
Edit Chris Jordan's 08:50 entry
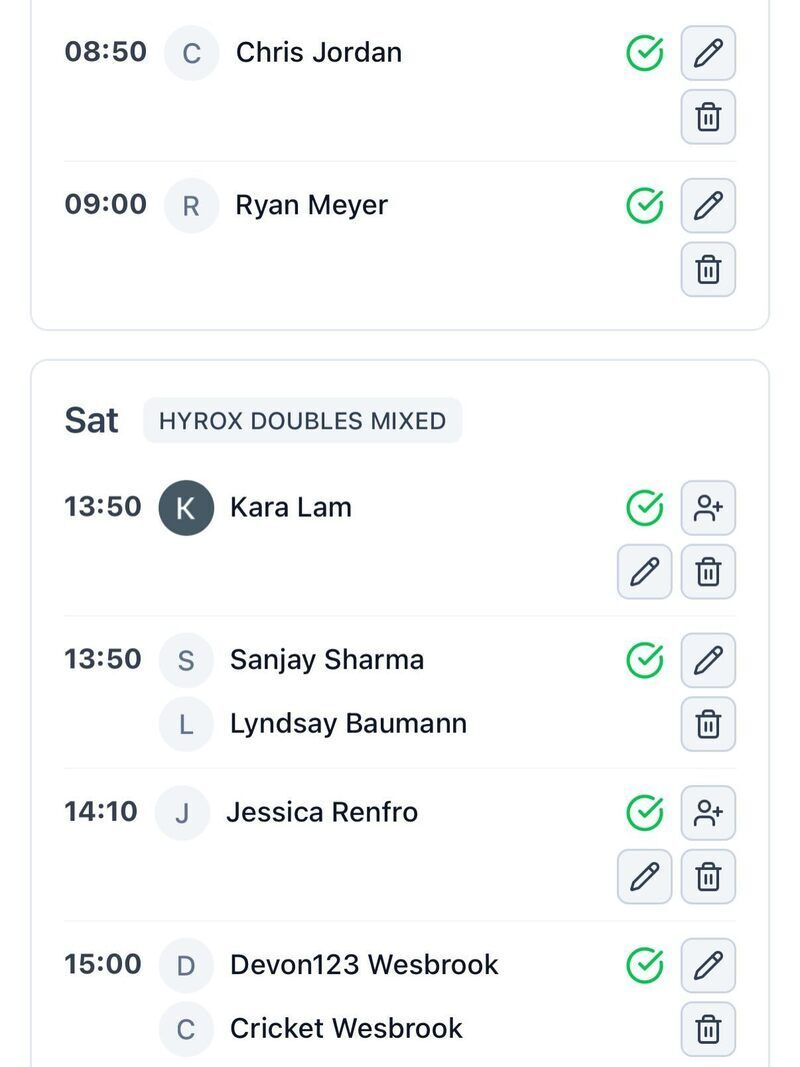click(708, 53)
